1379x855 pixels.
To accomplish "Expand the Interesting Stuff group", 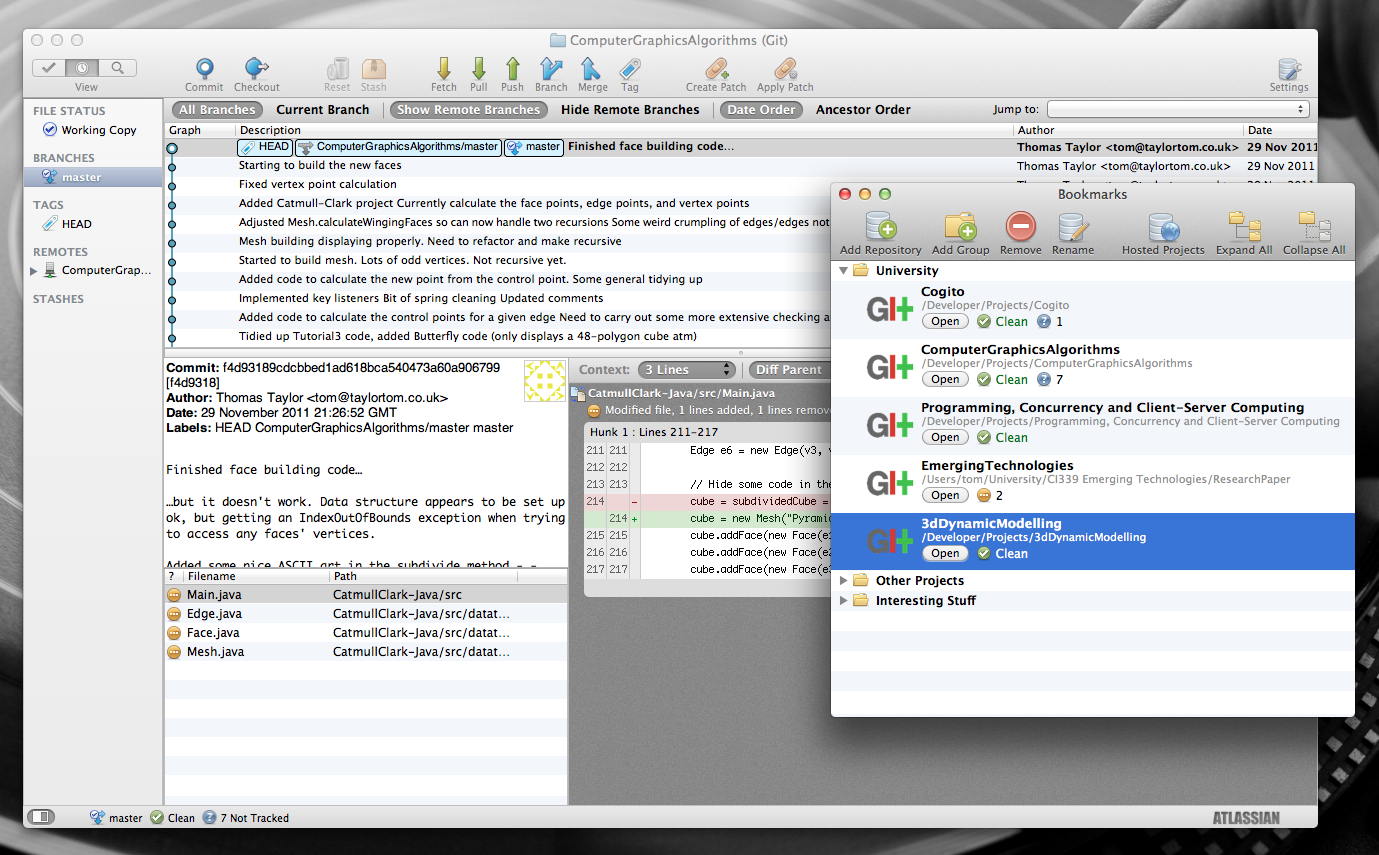I will [x=844, y=600].
